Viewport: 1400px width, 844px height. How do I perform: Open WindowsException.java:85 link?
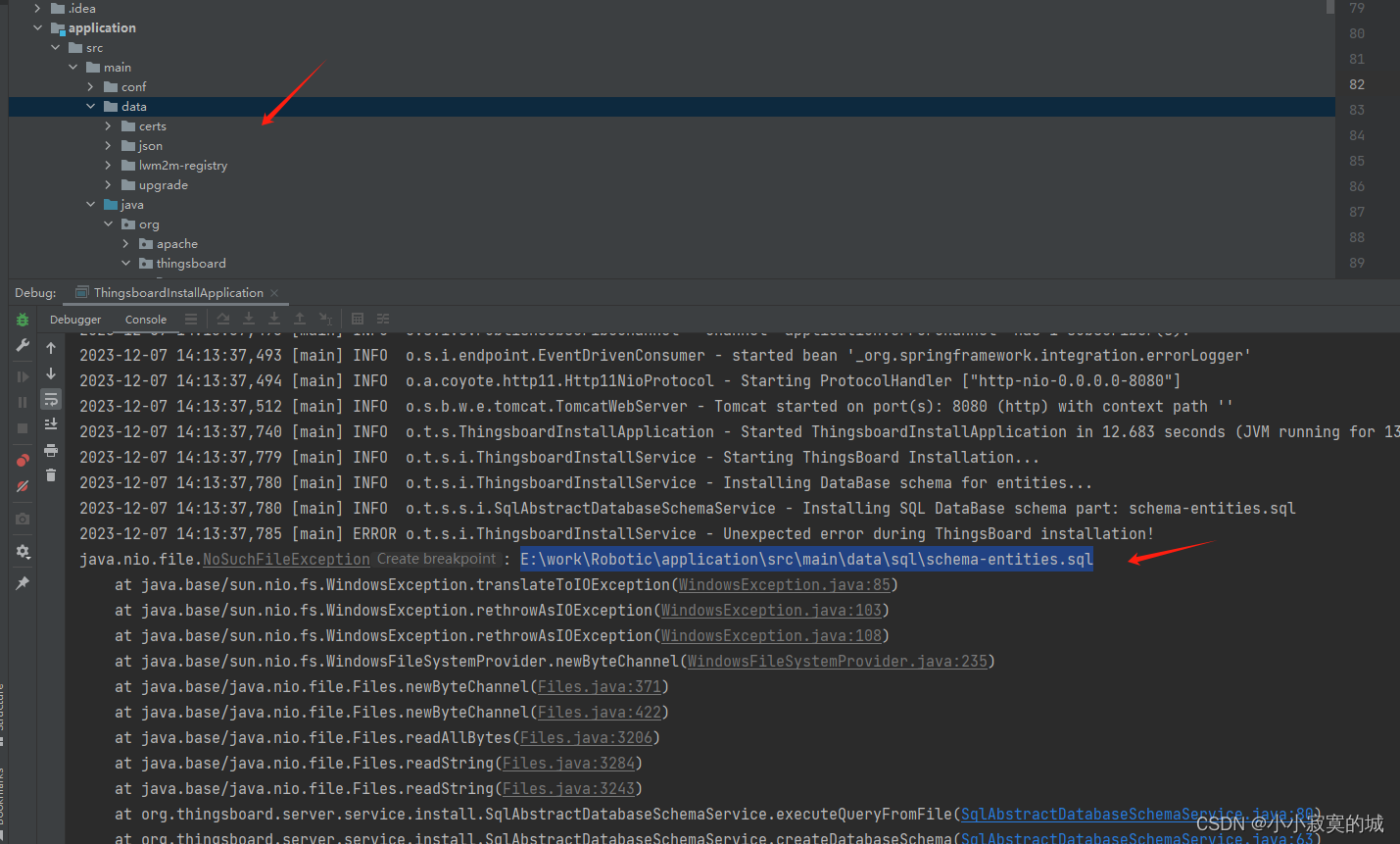click(x=785, y=584)
